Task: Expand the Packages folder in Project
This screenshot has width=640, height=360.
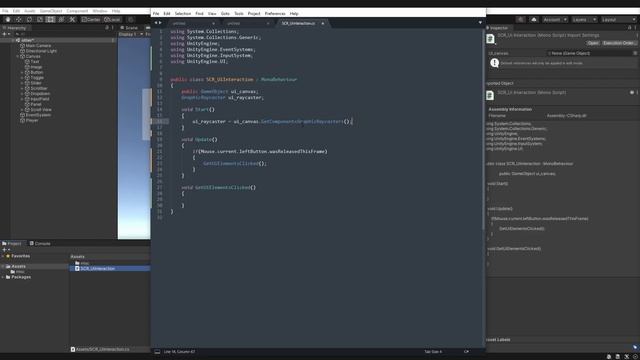Action: 3,277
